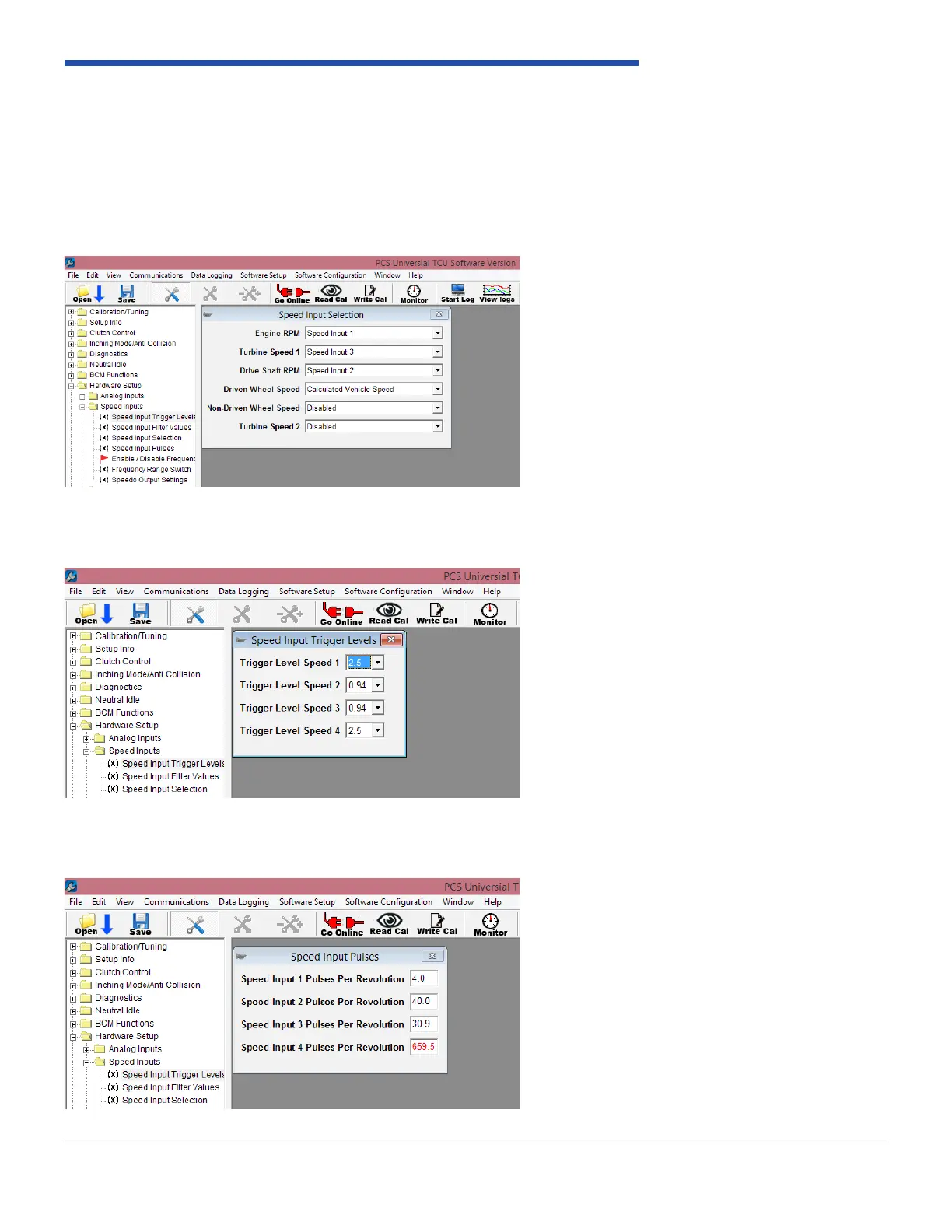This screenshot has width=952, height=1232.
Task: Click Go Online icon in Speed Input Selection screenshot
Action: [x=292, y=293]
